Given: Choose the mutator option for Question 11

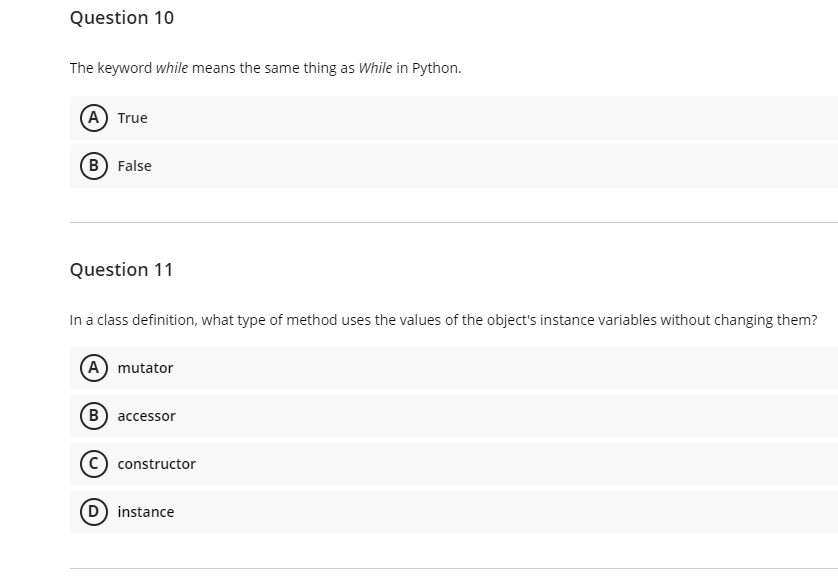Looking at the screenshot, I should 145,368.
